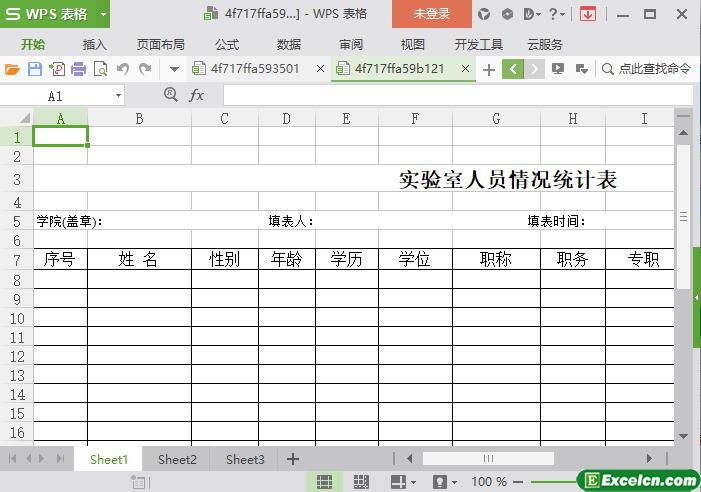Click the fx insert function icon
701x492 pixels.
click(196, 95)
